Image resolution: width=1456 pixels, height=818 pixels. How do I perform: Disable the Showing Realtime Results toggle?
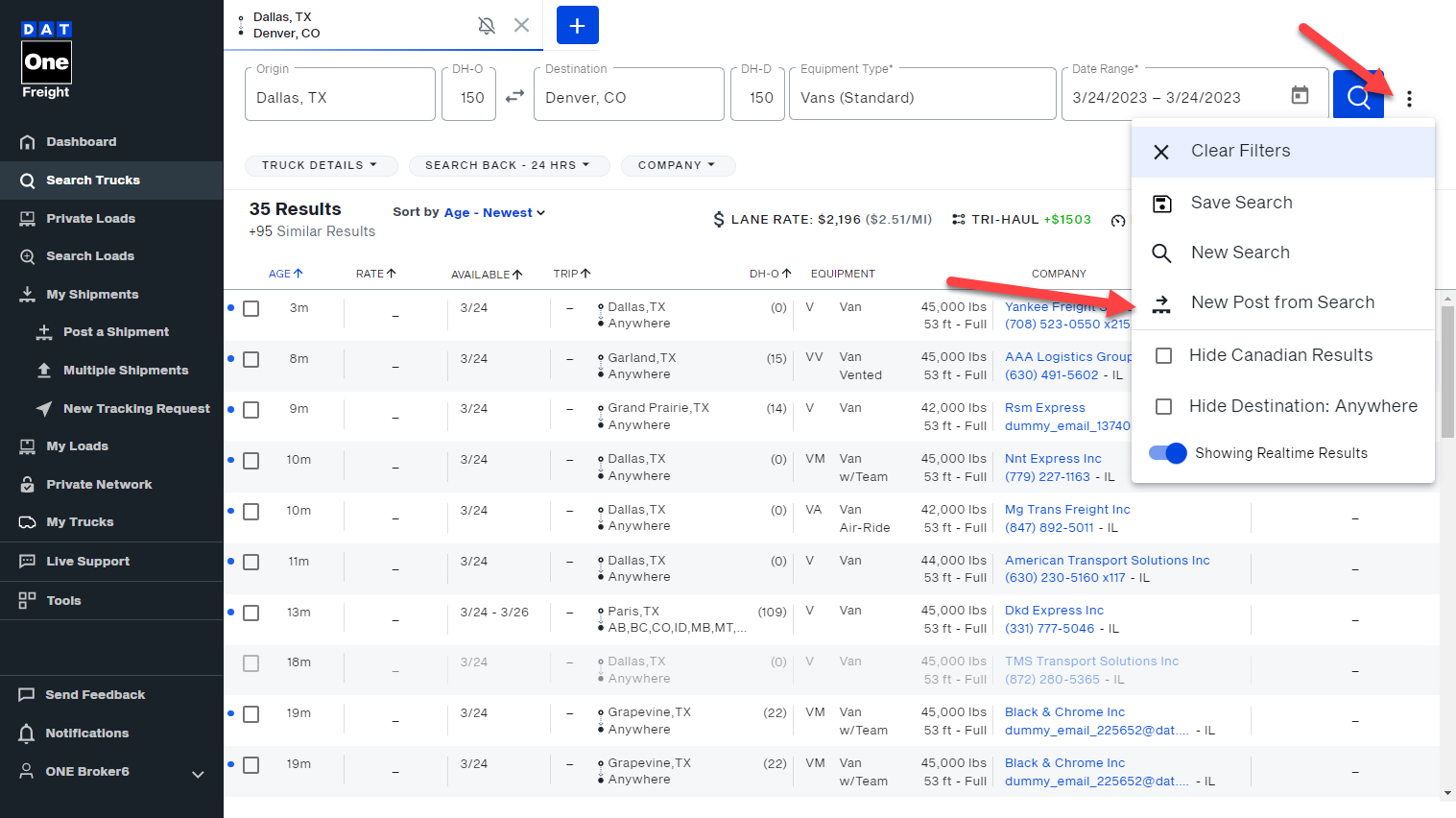1166,452
